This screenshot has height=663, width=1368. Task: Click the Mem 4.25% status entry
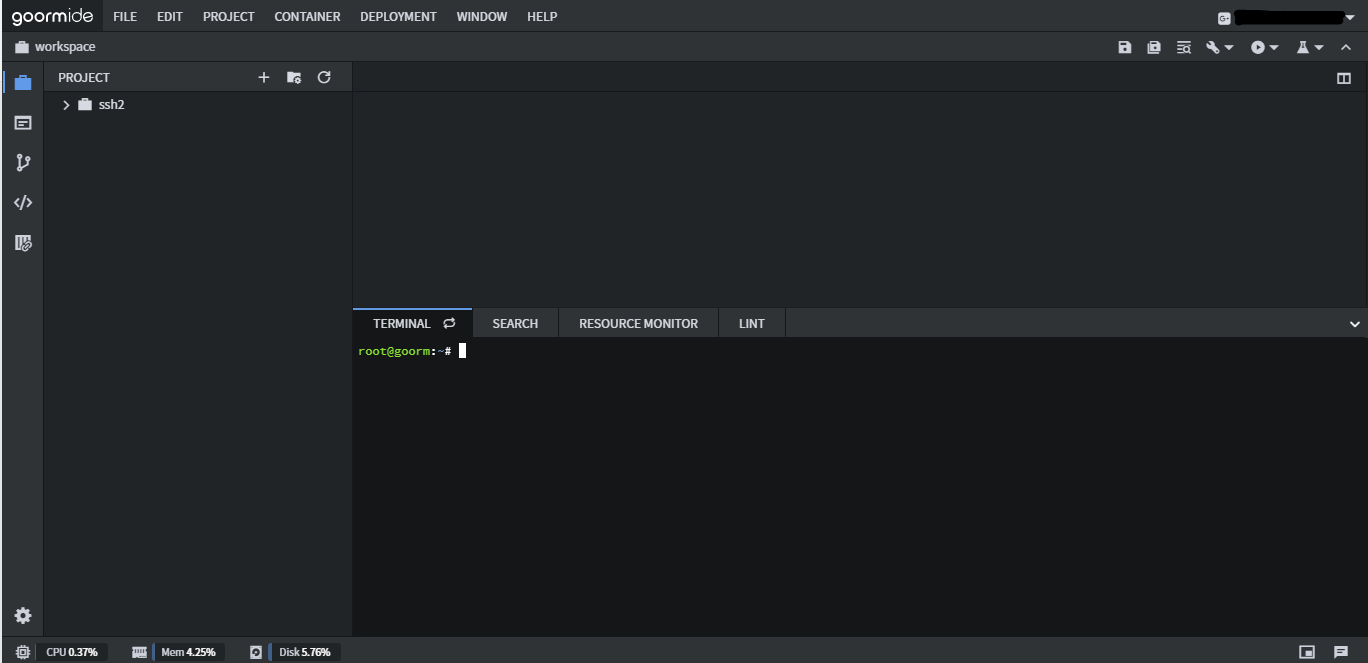tap(188, 652)
